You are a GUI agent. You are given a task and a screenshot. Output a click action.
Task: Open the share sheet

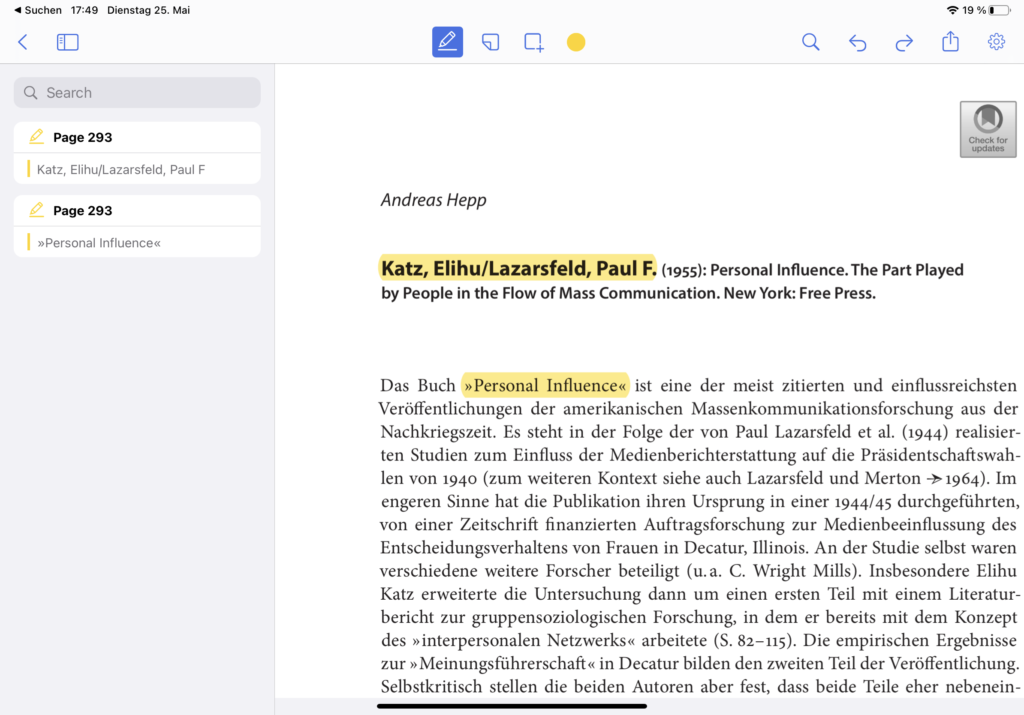950,42
